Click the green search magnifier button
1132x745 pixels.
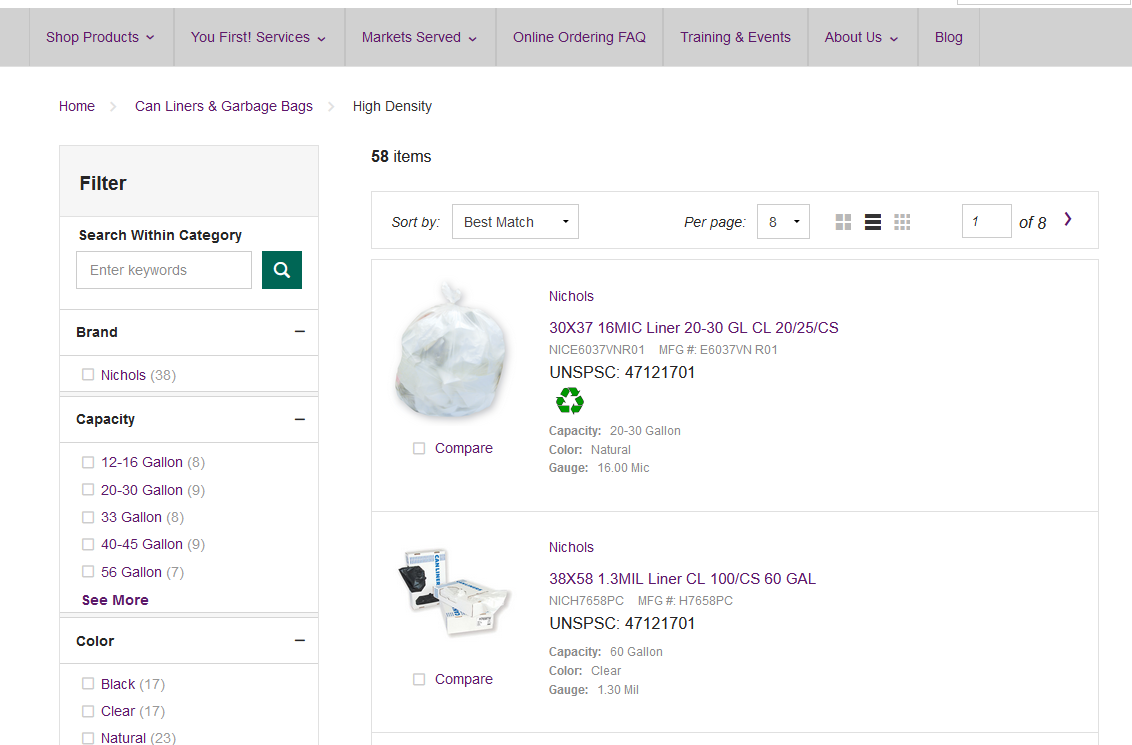point(282,270)
